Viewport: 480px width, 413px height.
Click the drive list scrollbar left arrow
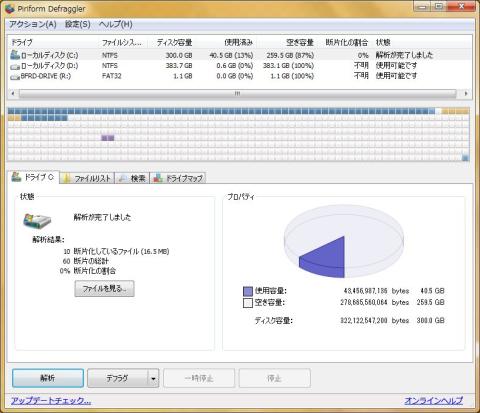click(13, 94)
